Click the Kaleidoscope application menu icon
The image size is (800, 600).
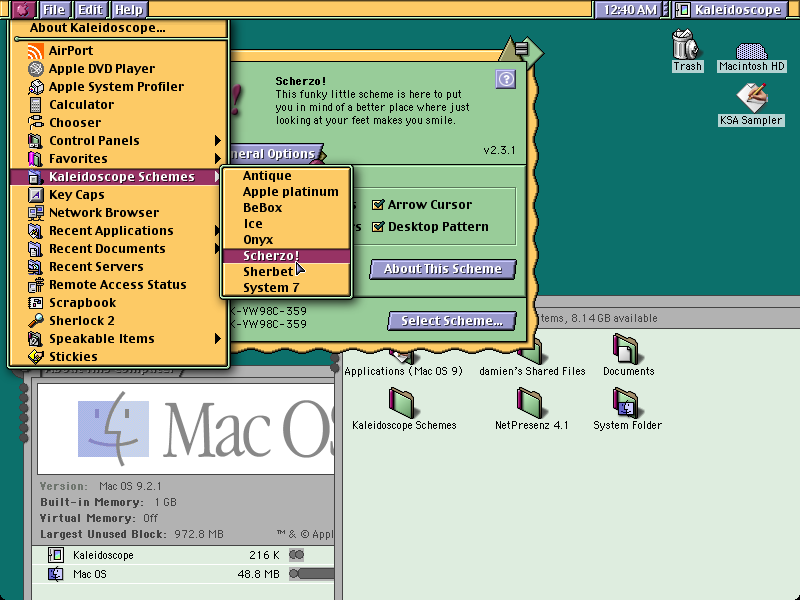point(683,10)
